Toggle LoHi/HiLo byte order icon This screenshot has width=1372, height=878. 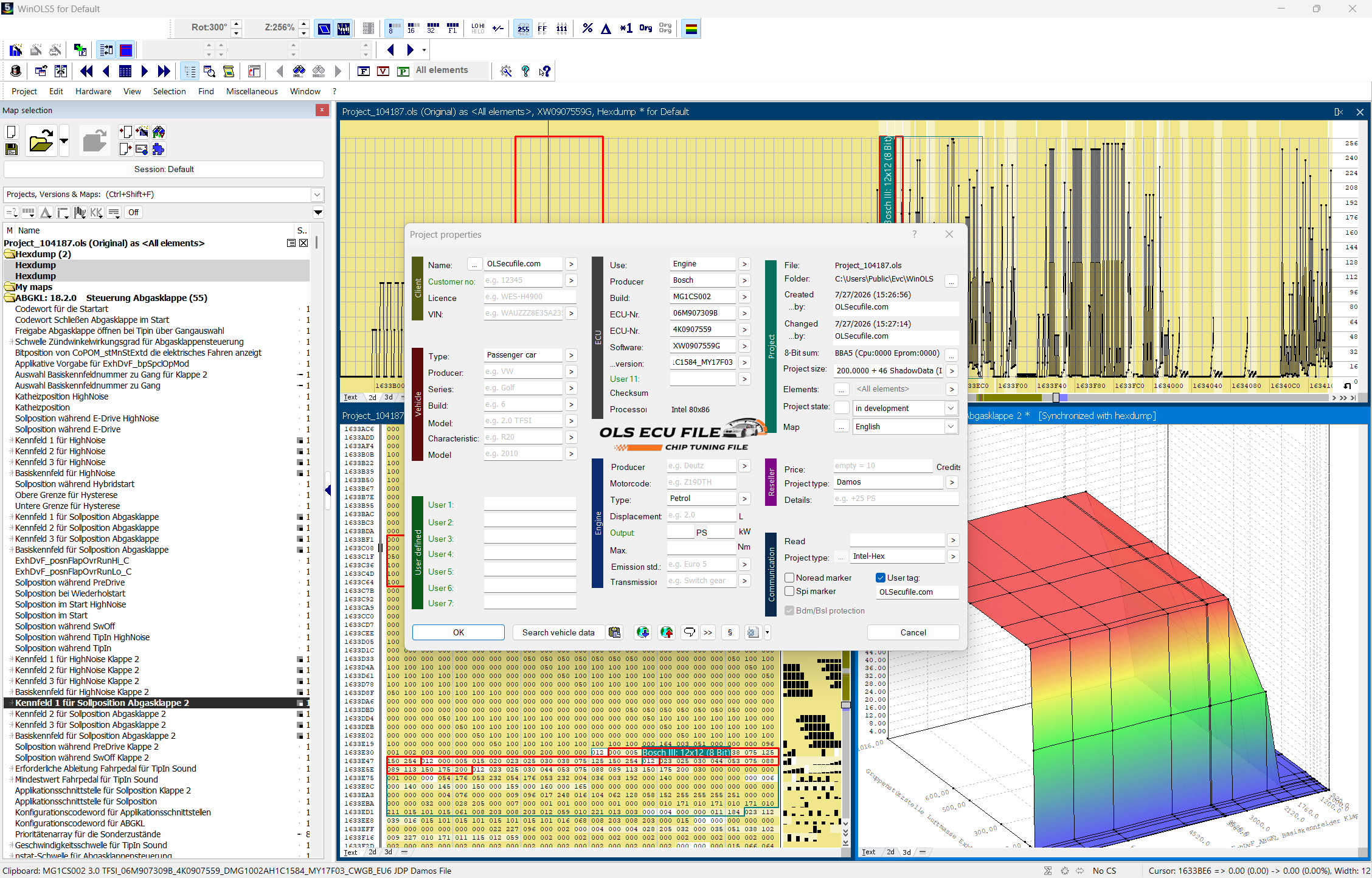pyautogui.click(x=478, y=28)
